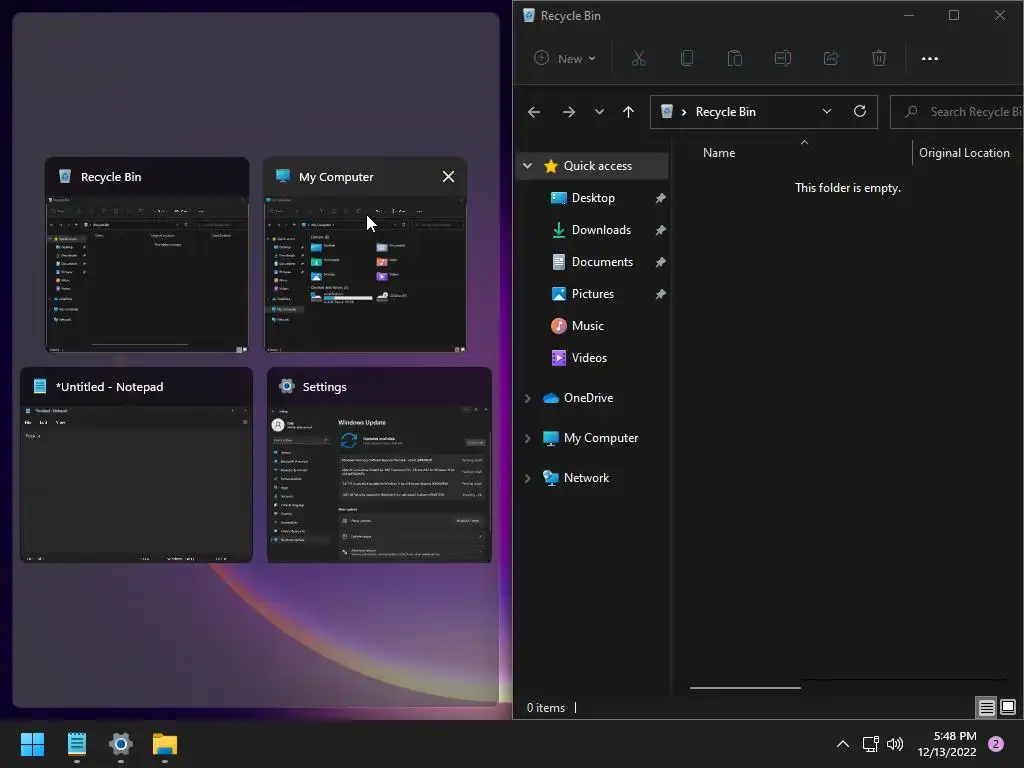Go back with the left arrow
This screenshot has height=768, width=1024.
pos(534,112)
